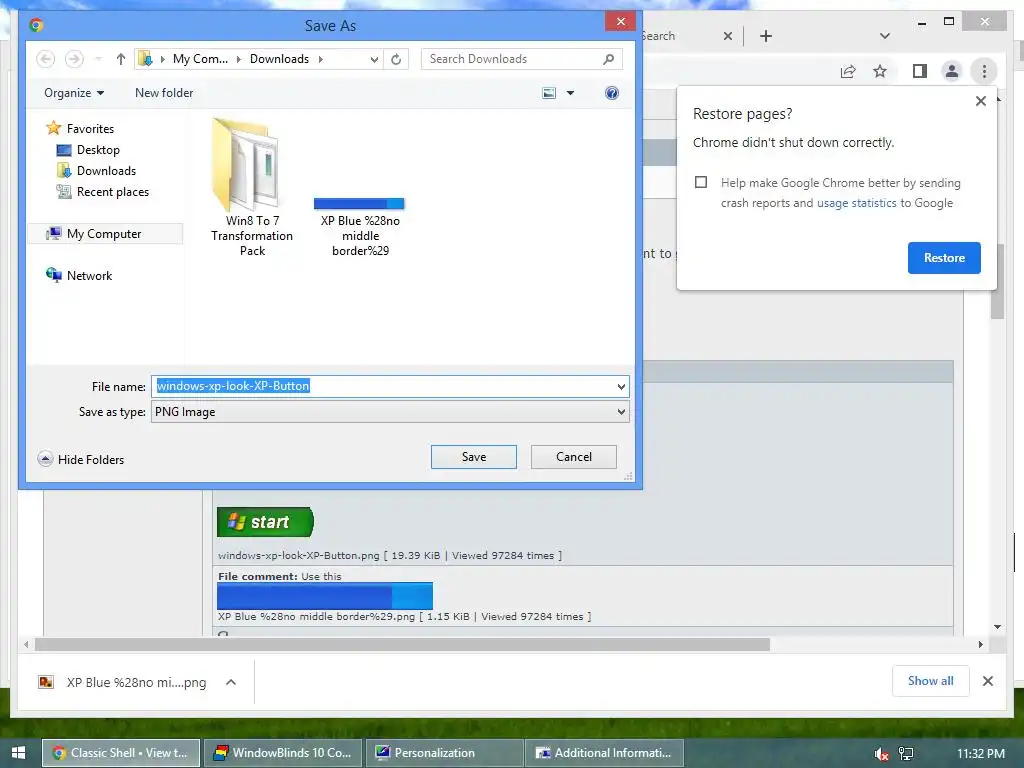1024x768 pixels.
Task: Cancel the Save As dialog
Action: coord(573,457)
